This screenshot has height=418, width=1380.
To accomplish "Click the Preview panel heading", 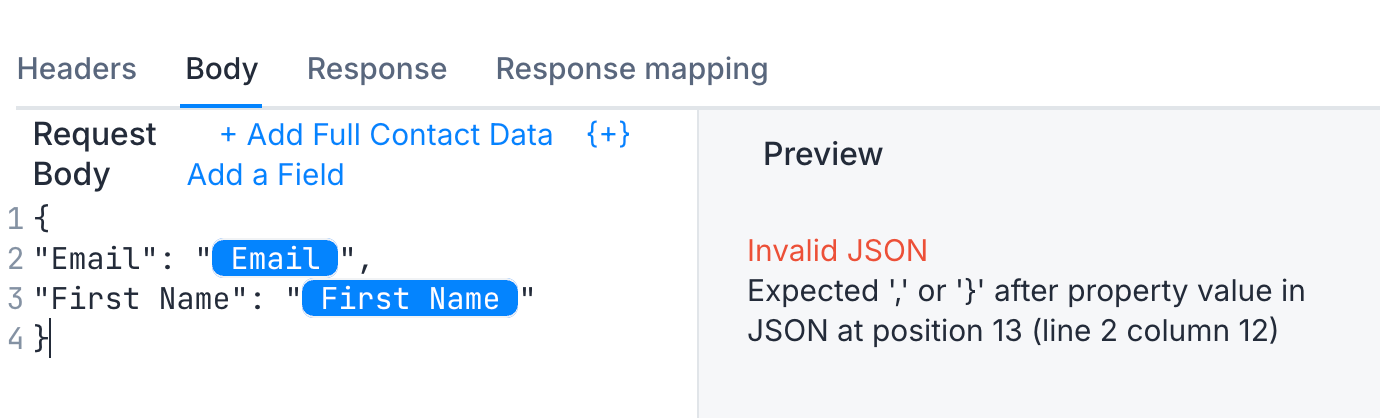I will tap(823, 154).
